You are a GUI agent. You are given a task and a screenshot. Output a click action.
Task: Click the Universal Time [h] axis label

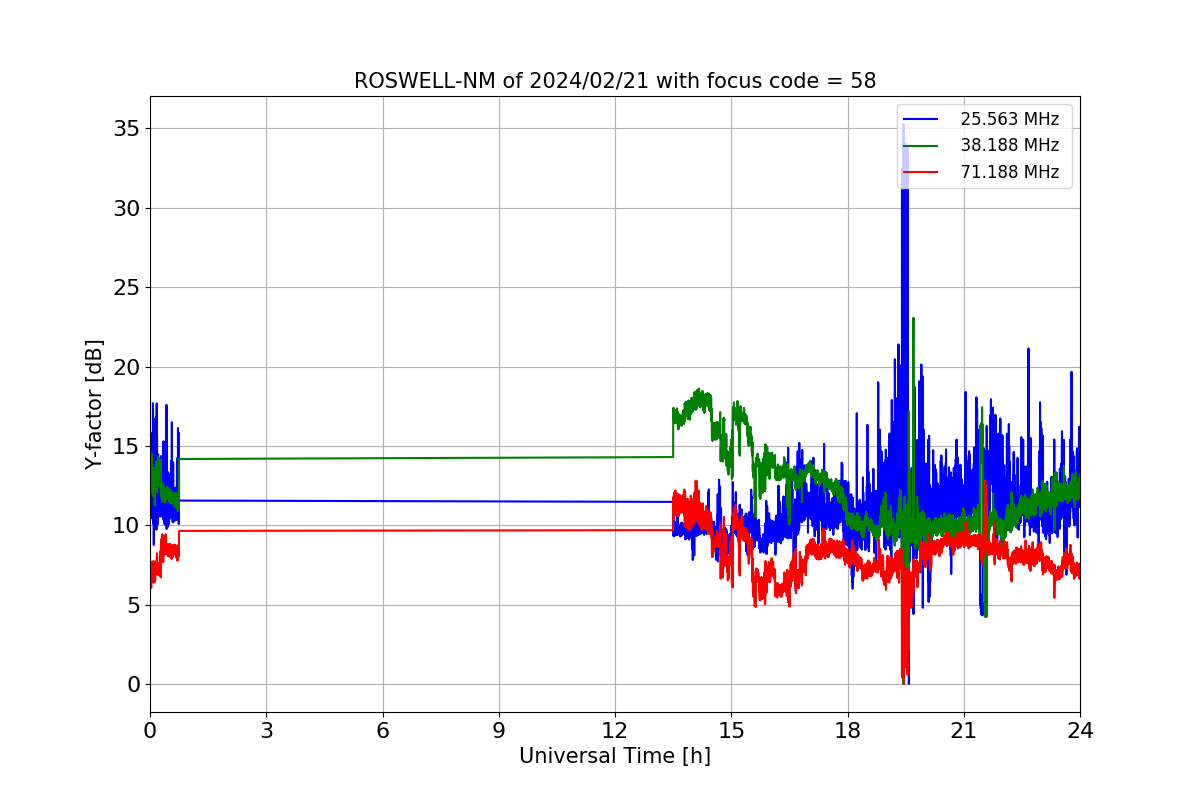point(615,756)
